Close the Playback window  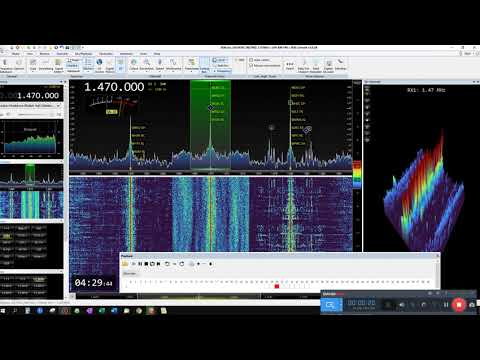[437, 256]
